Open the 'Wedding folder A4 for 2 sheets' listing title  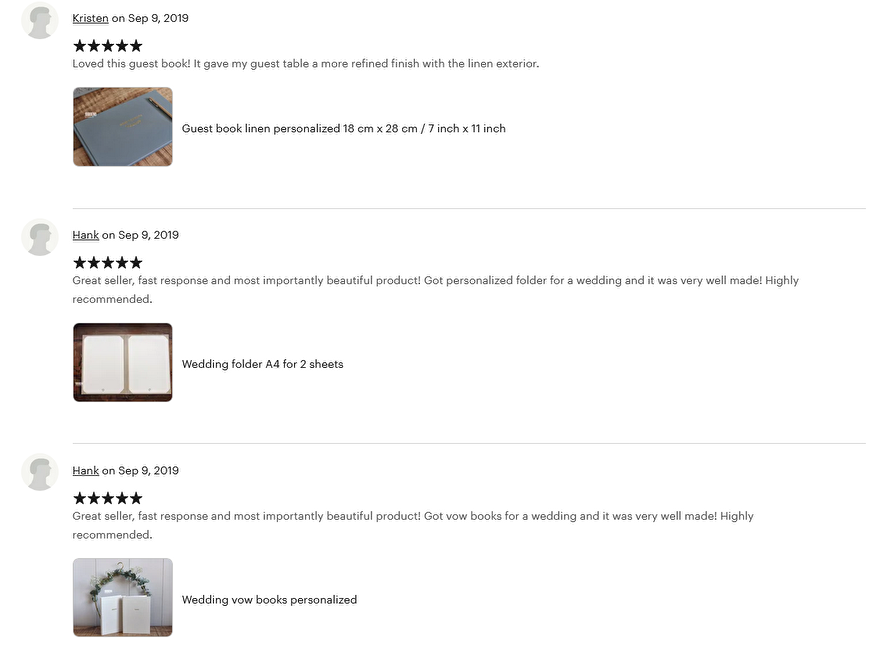tap(262, 364)
